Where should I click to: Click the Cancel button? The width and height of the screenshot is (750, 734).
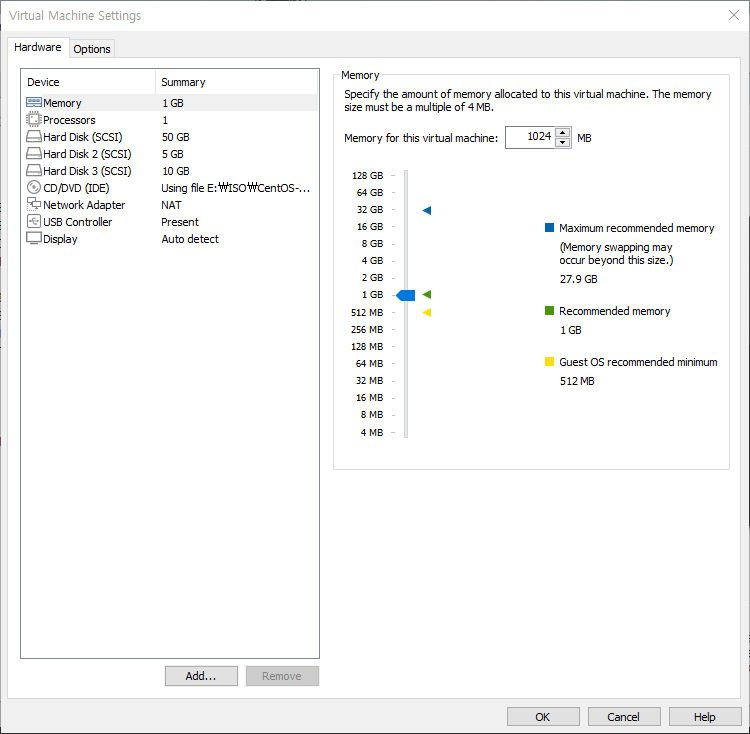(624, 716)
